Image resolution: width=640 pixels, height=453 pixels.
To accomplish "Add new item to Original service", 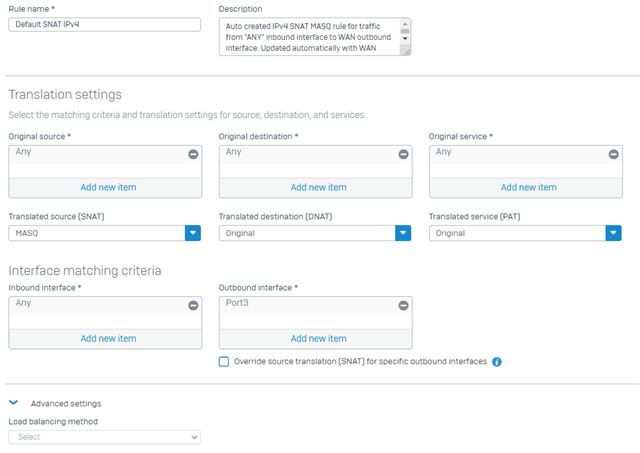I will point(529,187).
